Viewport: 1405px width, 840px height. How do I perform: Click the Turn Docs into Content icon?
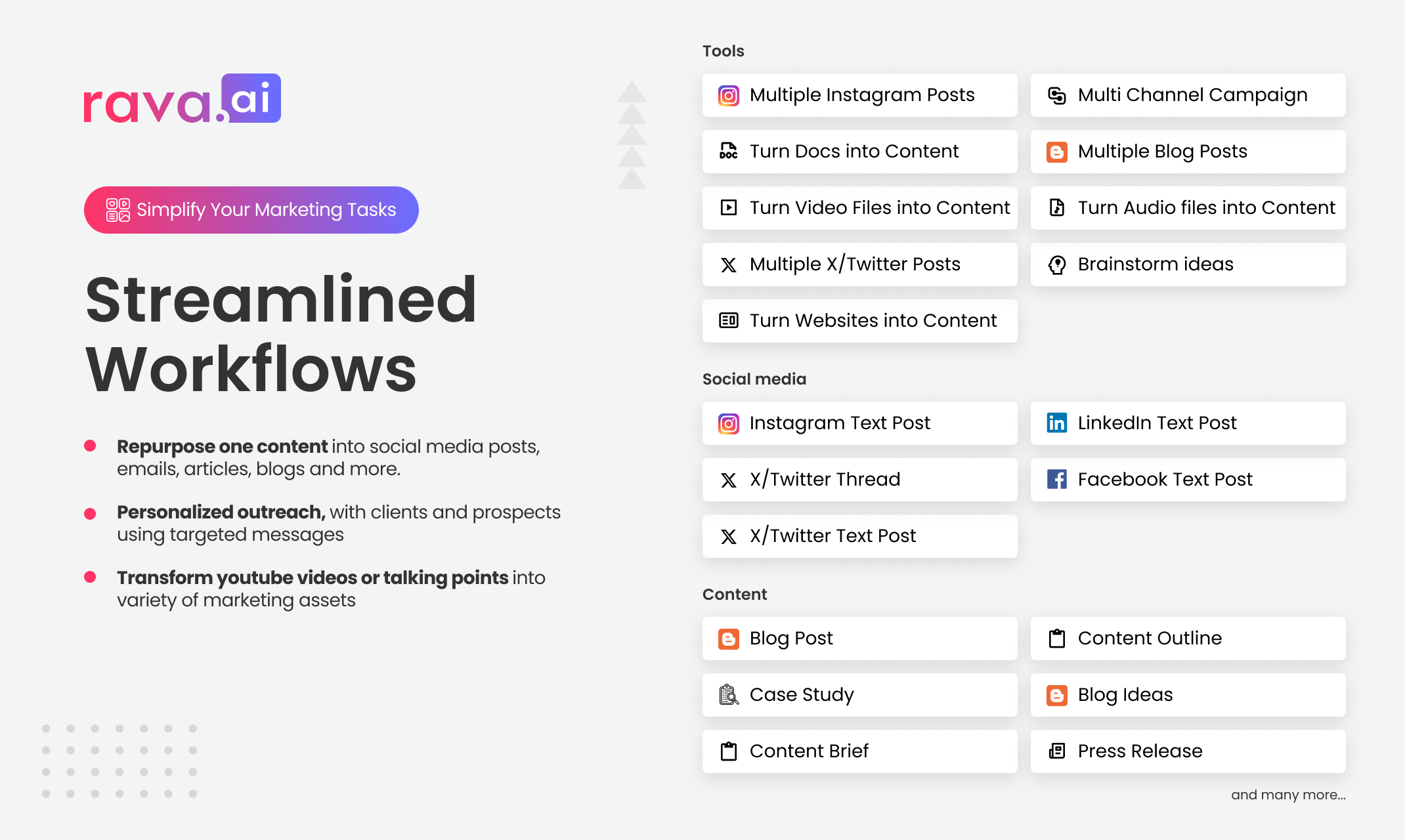[728, 151]
